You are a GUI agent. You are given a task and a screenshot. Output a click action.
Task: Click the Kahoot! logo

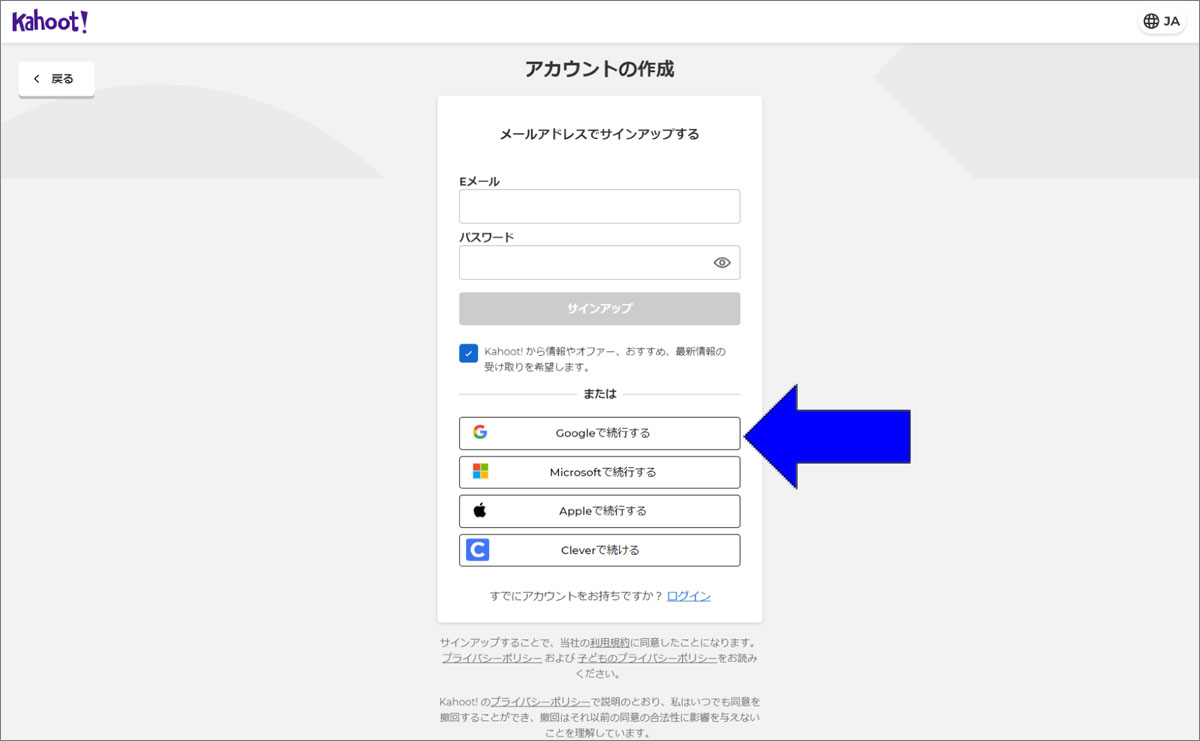50,21
